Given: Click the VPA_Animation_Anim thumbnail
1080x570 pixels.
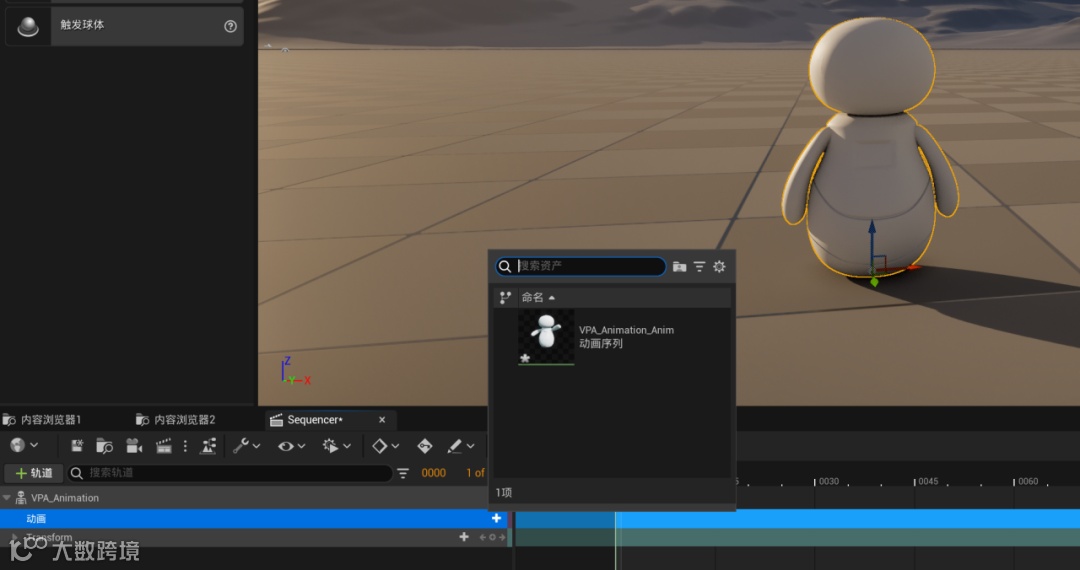Looking at the screenshot, I should tap(546, 337).
